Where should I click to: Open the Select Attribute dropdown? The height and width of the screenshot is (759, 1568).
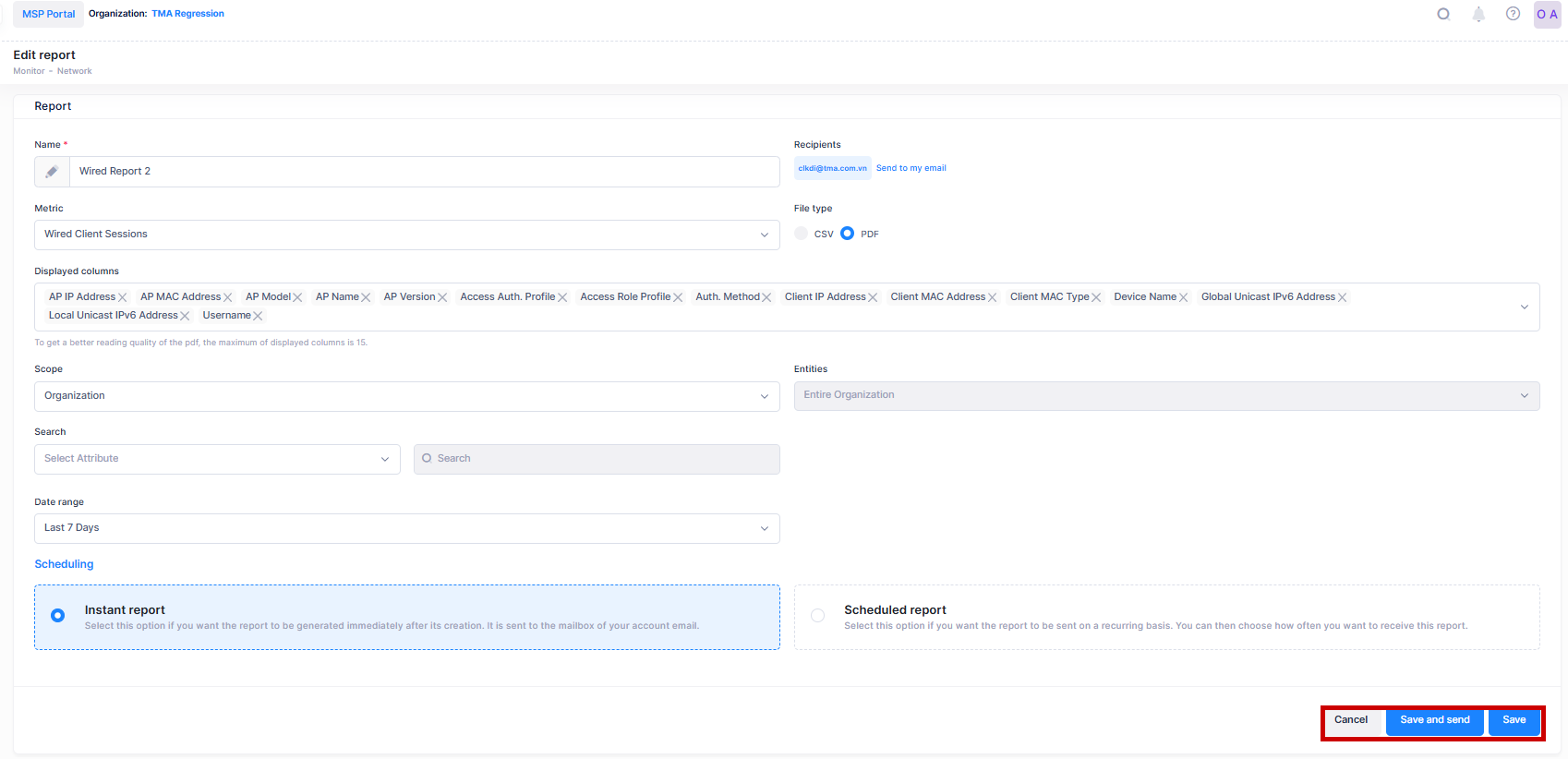point(217,459)
